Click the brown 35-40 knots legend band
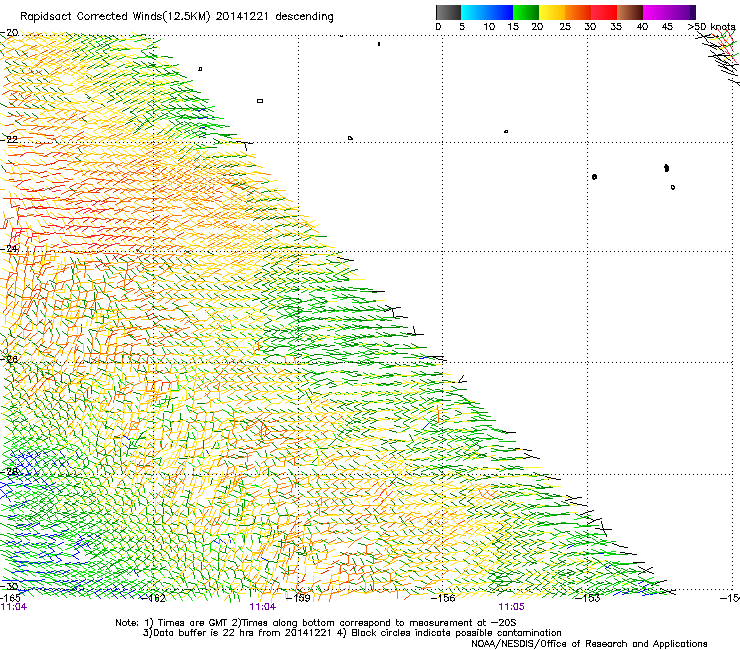 tap(630, 12)
